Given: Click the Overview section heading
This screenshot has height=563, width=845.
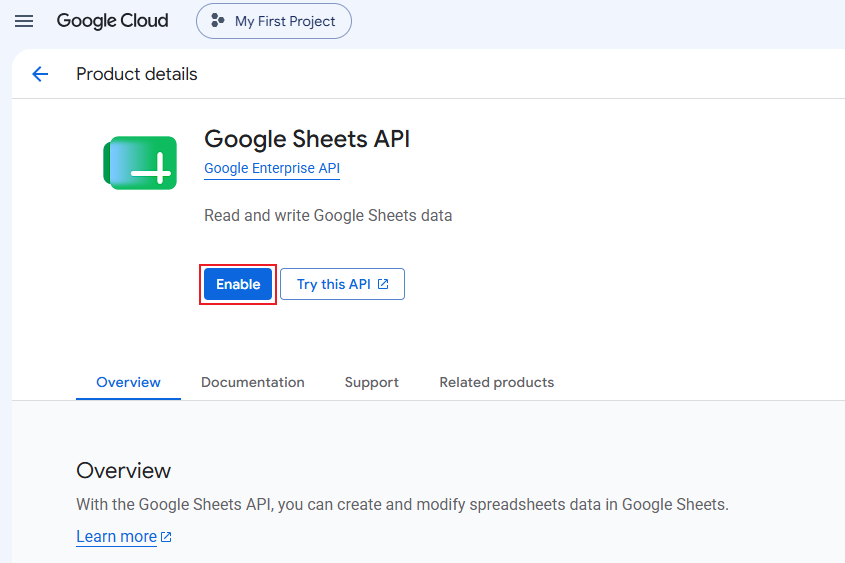Looking at the screenshot, I should 123,470.
